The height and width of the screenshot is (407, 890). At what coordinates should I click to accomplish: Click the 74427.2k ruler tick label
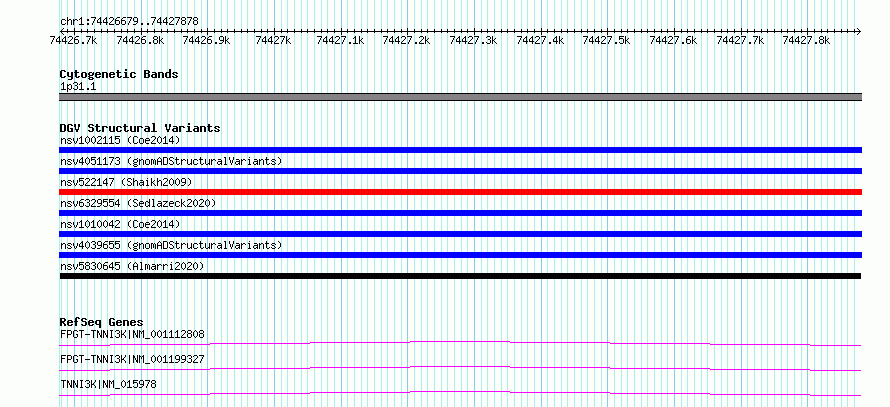[x=407, y=40]
